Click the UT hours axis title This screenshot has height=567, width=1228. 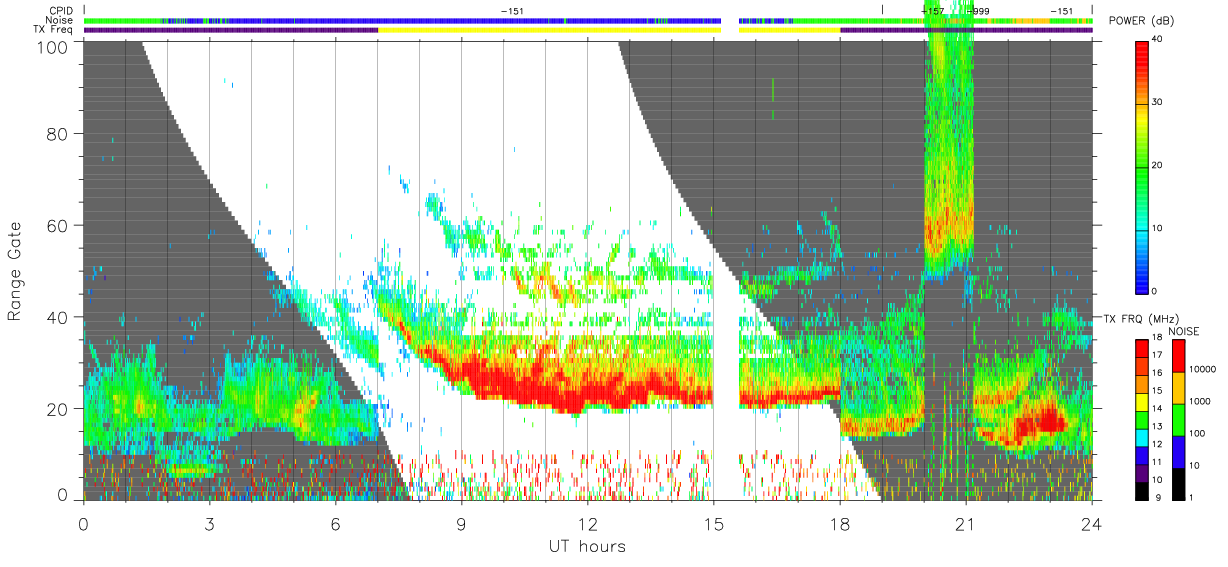(x=587, y=546)
